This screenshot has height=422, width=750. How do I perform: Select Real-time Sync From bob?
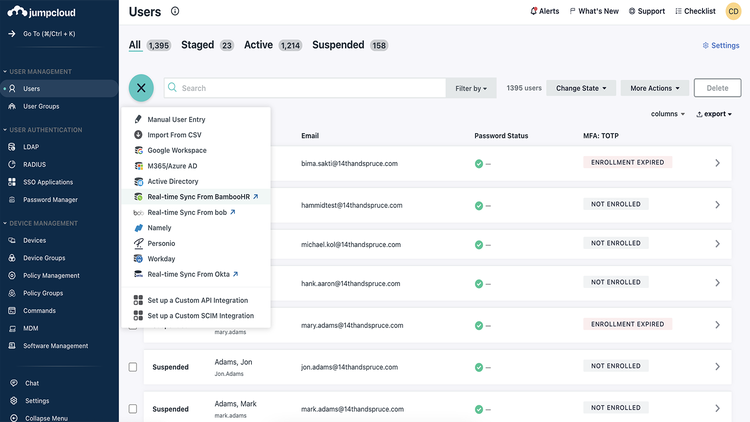(x=196, y=212)
